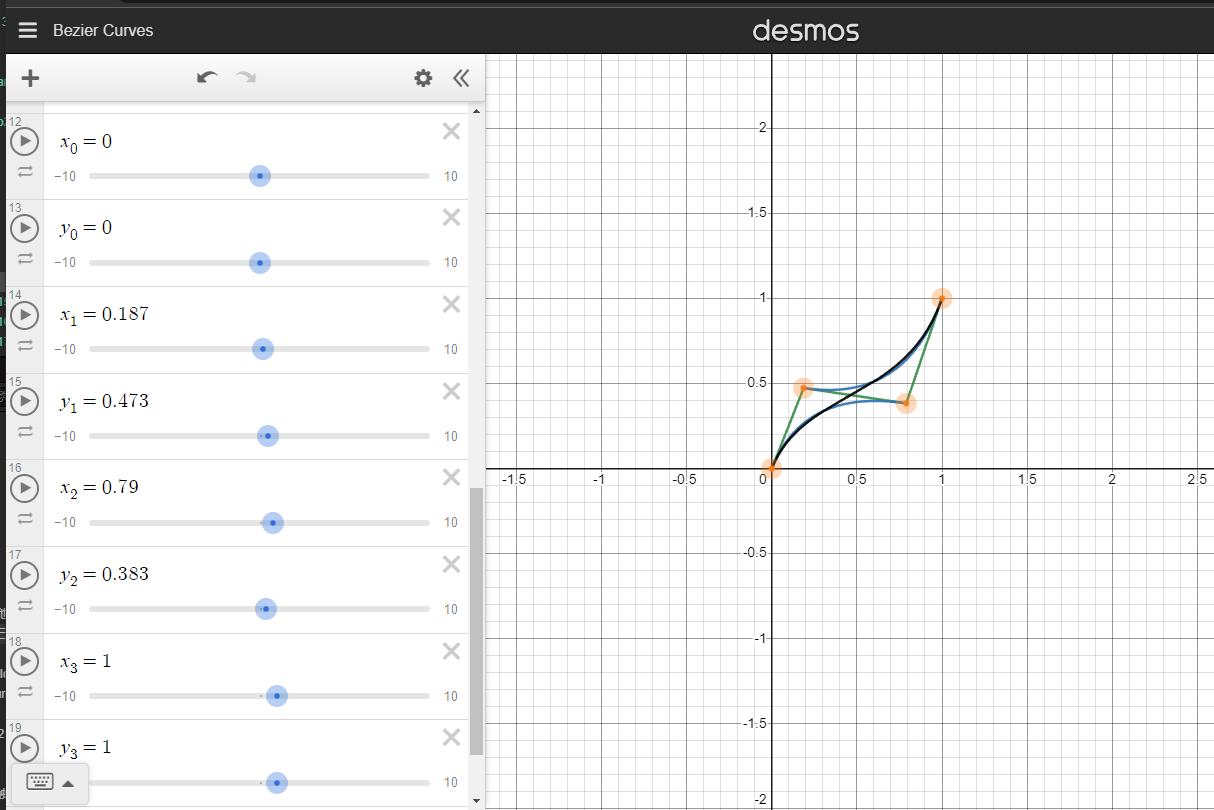
Task: Select expression row number 14
Action: click(x=15, y=294)
